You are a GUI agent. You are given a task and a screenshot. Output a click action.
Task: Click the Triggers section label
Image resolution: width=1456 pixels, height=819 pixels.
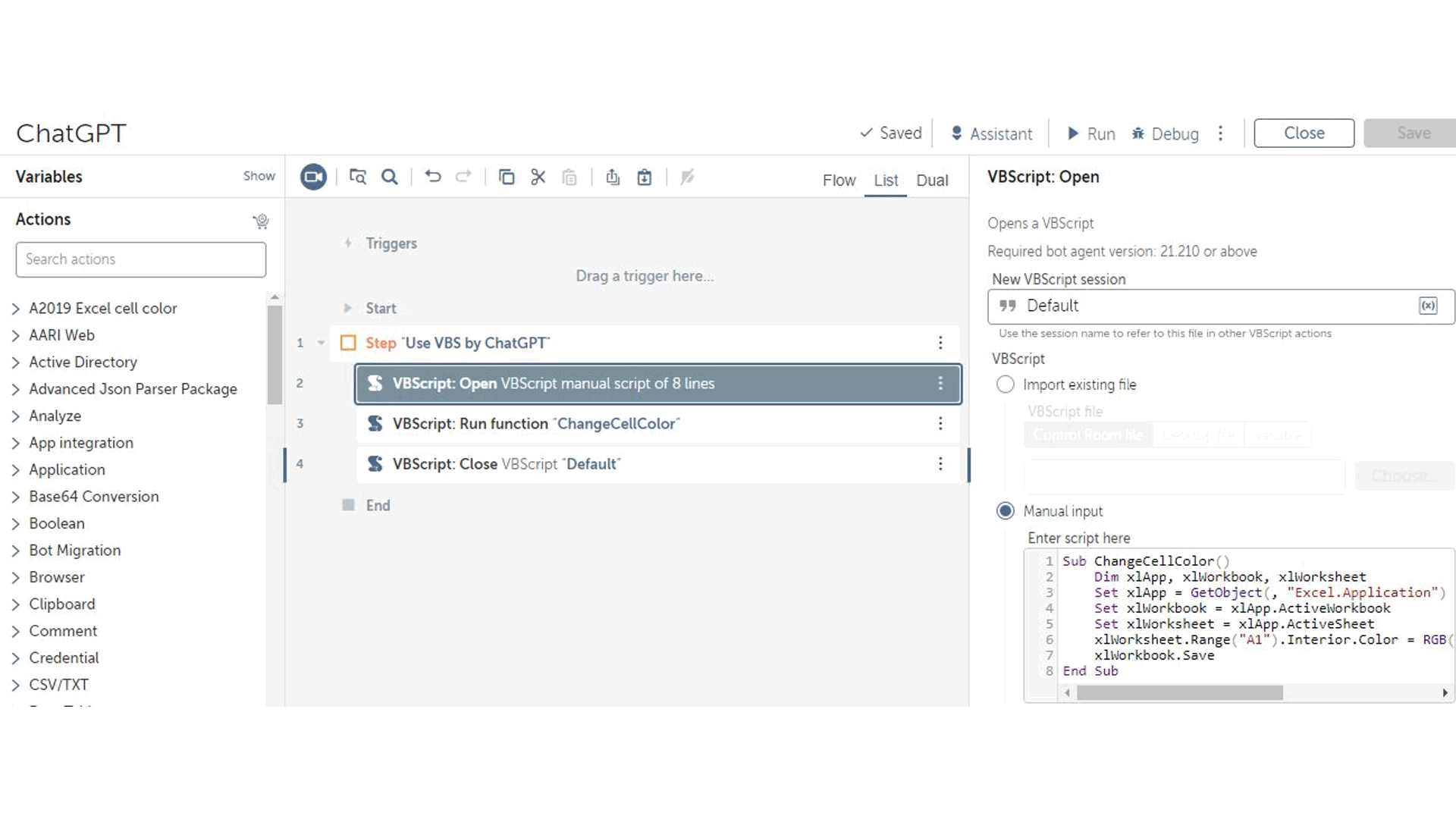(391, 243)
